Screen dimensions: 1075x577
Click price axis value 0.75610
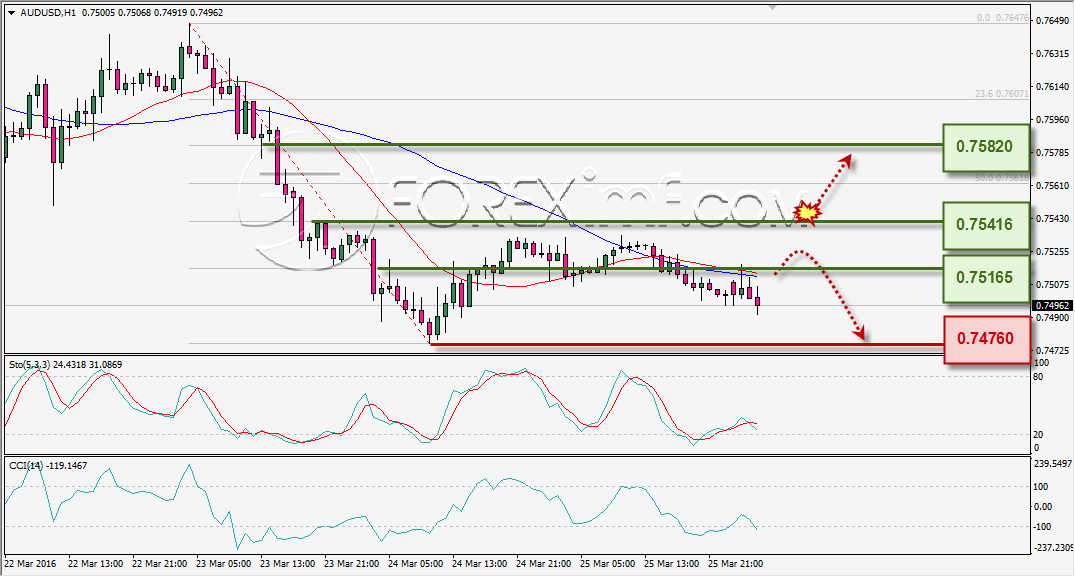pyautogui.click(x=1052, y=186)
